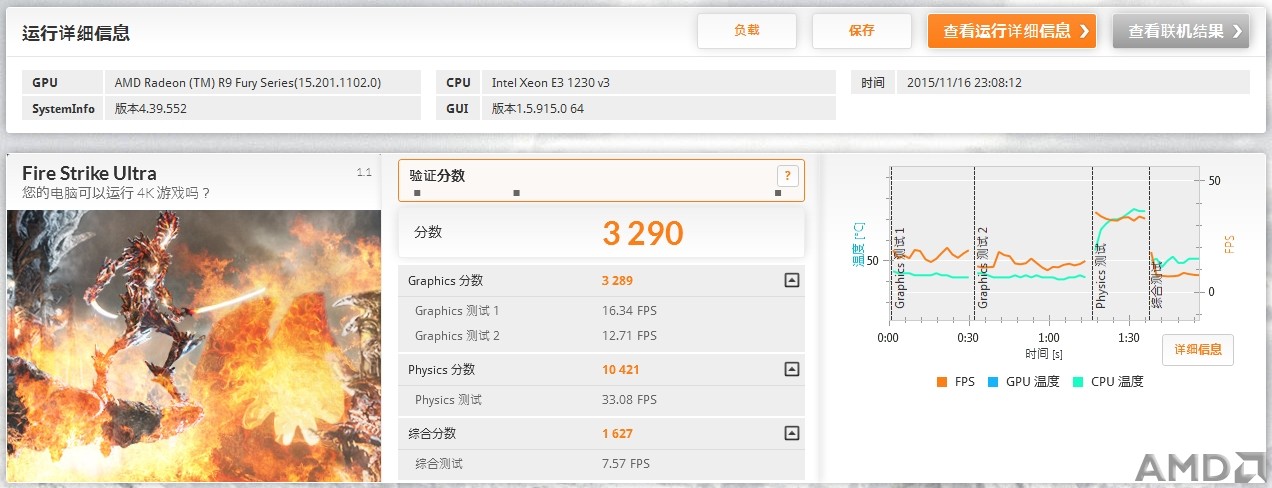Click the blue GPU 温度 legend swatch

(x=993, y=382)
